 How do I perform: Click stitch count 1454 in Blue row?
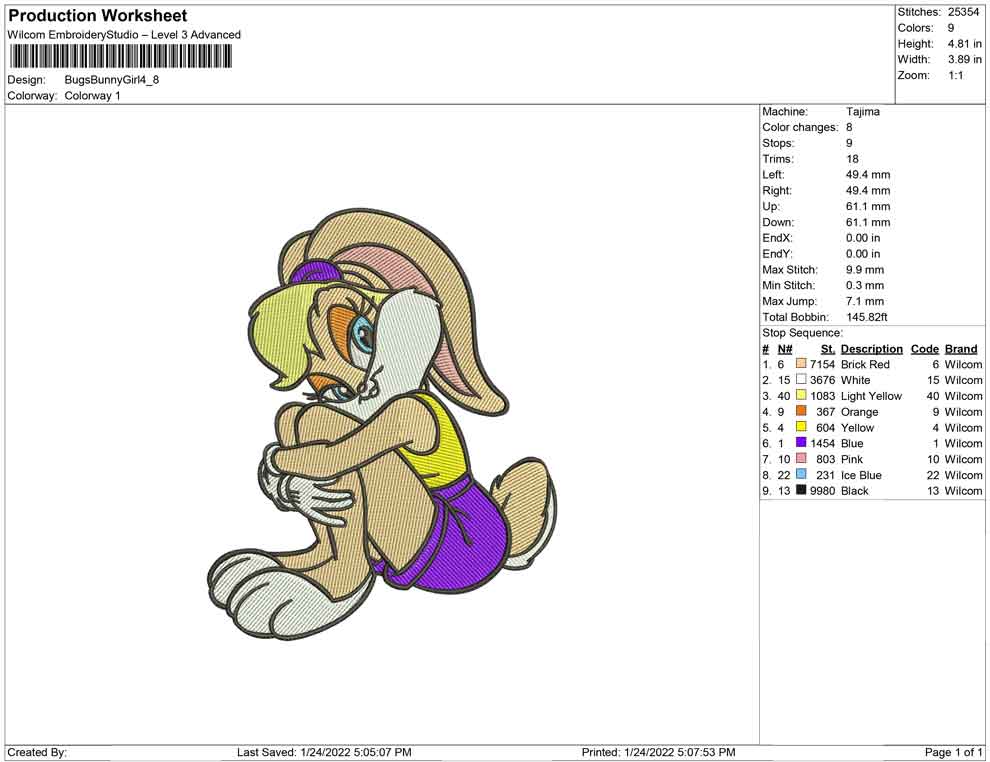click(822, 443)
